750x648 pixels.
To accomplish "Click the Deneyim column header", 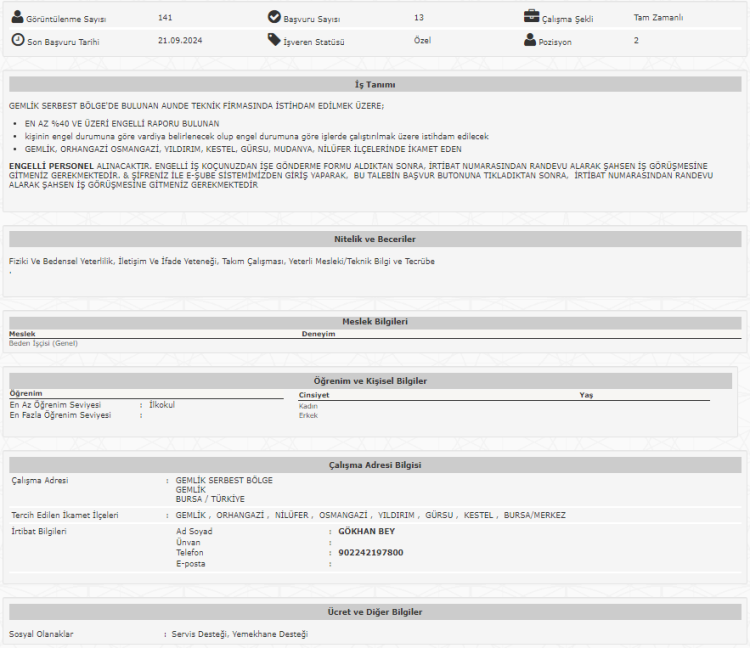I will (x=318, y=334).
